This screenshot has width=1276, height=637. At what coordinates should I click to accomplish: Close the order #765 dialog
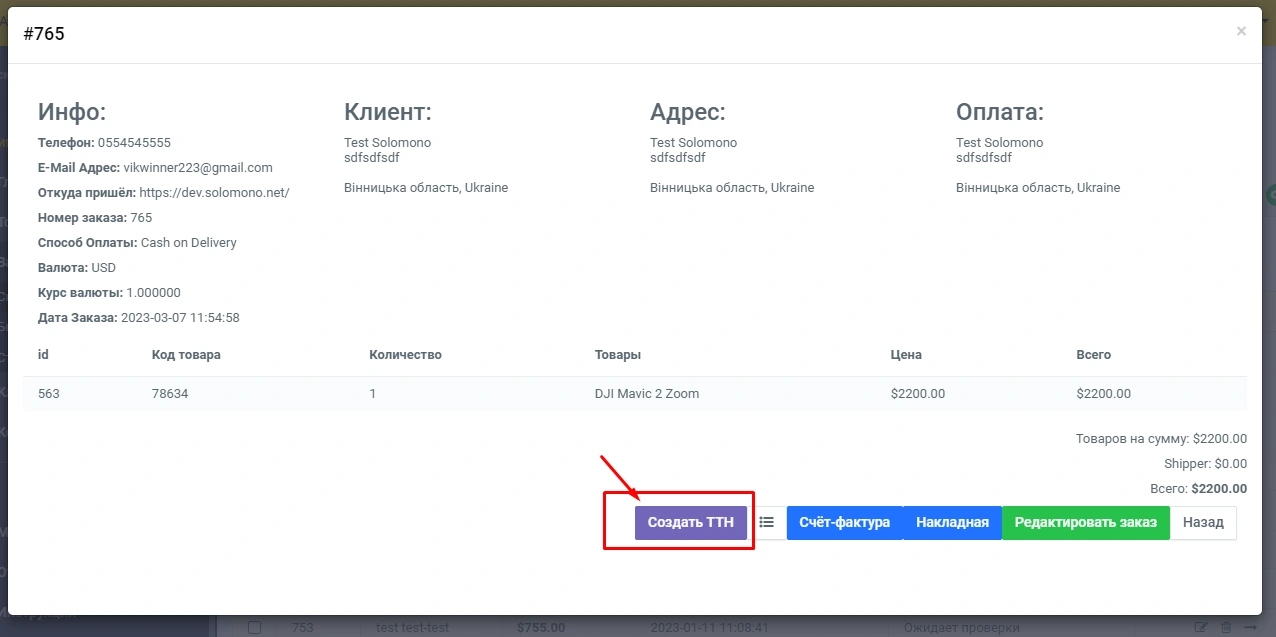[1241, 31]
